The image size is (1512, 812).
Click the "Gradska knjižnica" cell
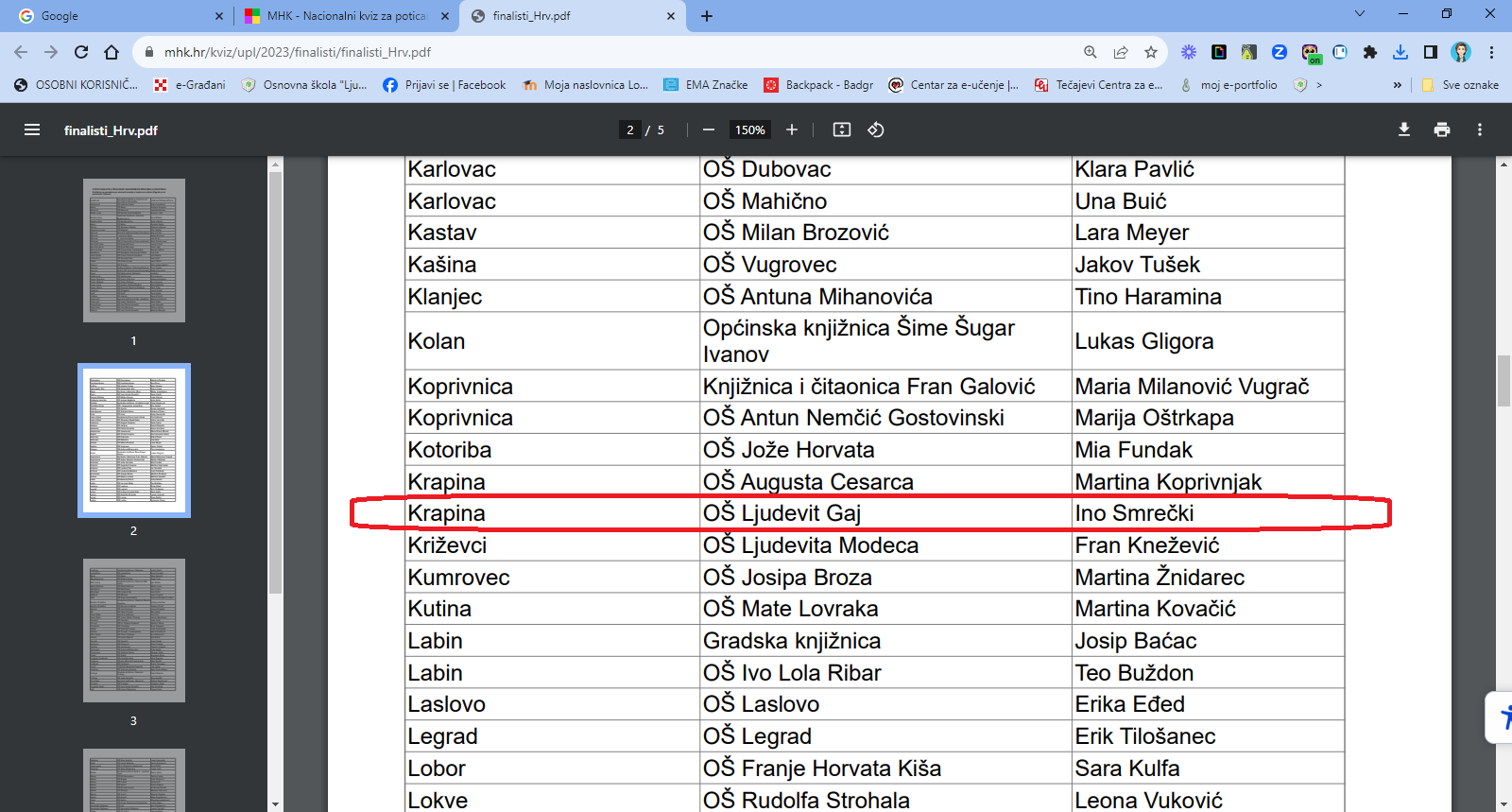885,641
